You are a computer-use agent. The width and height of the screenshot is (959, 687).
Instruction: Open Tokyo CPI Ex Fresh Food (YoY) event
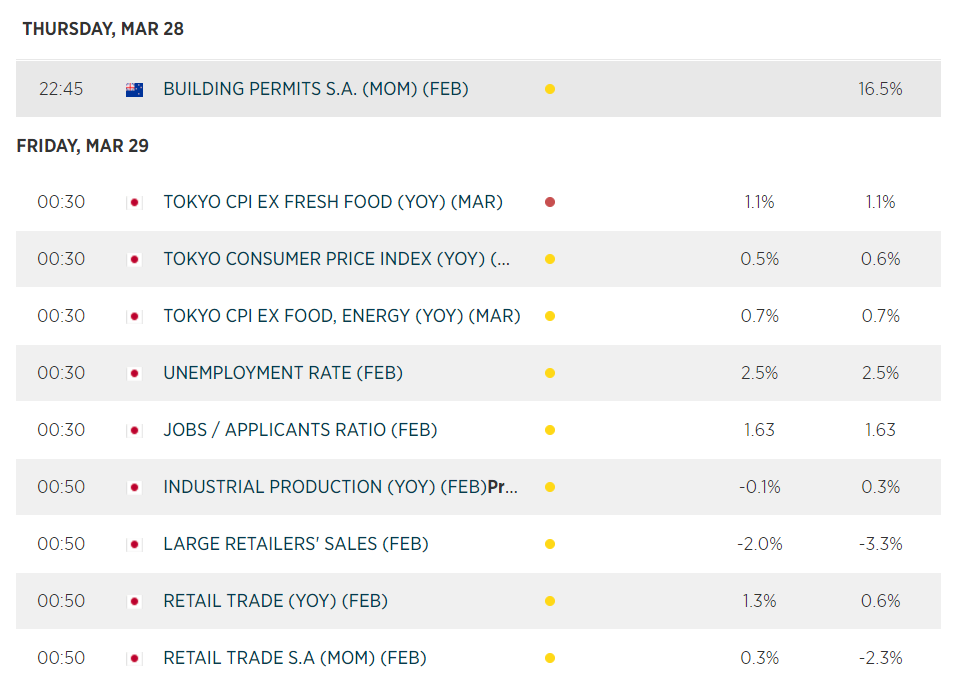tap(333, 202)
